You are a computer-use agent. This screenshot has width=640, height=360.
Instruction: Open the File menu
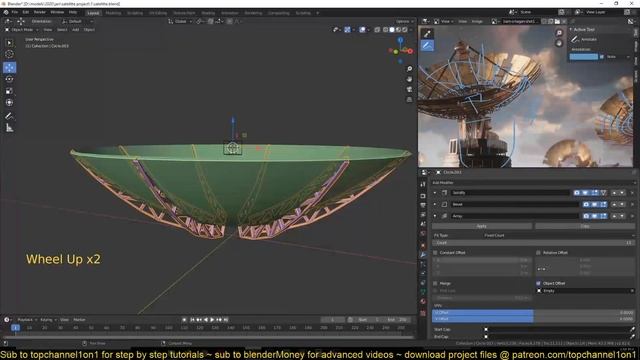pos(15,12)
